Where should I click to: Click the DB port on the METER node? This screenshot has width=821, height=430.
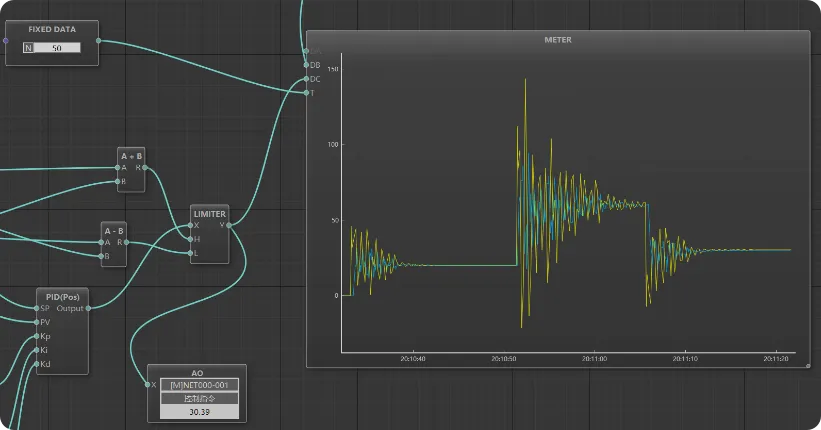(x=306, y=65)
